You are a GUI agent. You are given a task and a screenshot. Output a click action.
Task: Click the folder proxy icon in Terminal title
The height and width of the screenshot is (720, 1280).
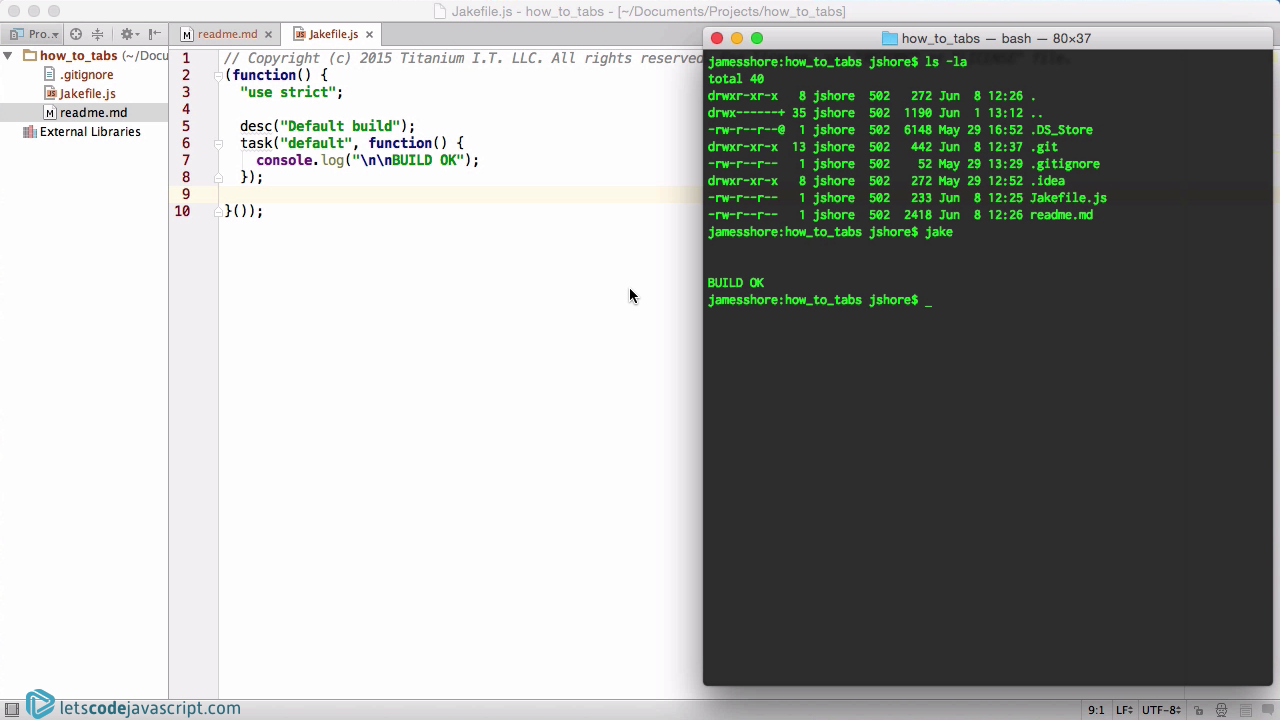click(x=889, y=38)
